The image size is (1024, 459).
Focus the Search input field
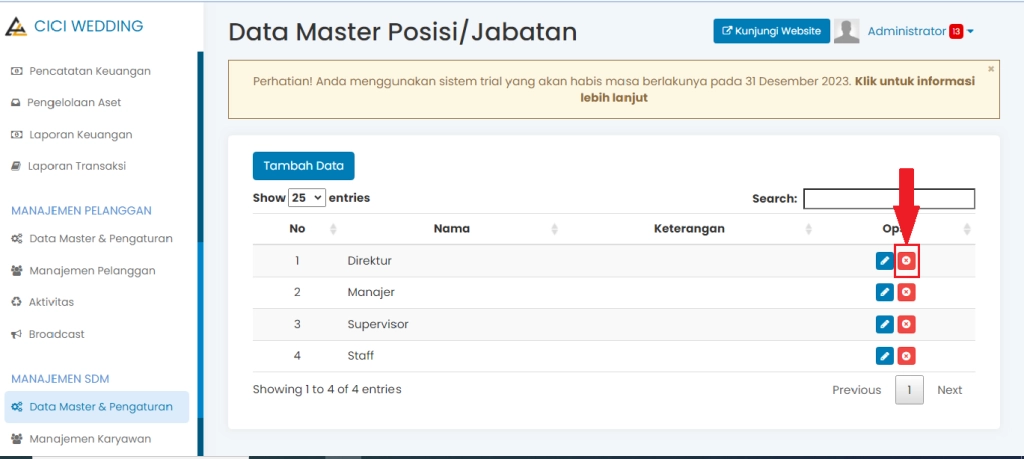point(889,198)
